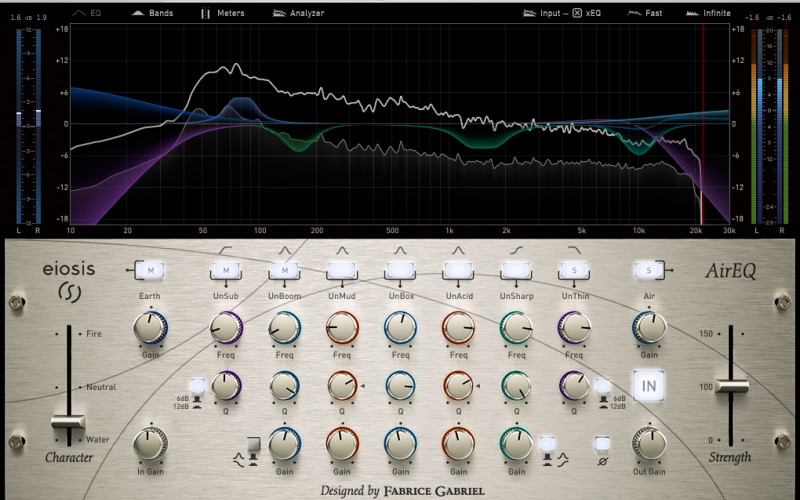Viewport: 800px width, 500px height.
Task: Click the UnSharp Freq knob
Action: tap(516, 328)
